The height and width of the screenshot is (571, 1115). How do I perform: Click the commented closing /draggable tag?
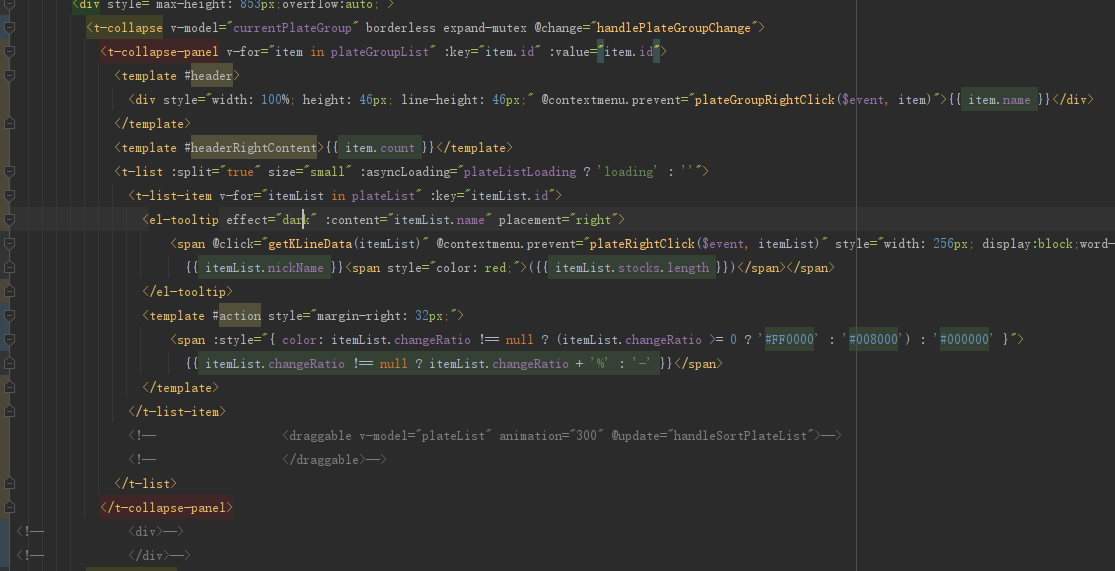click(x=324, y=459)
